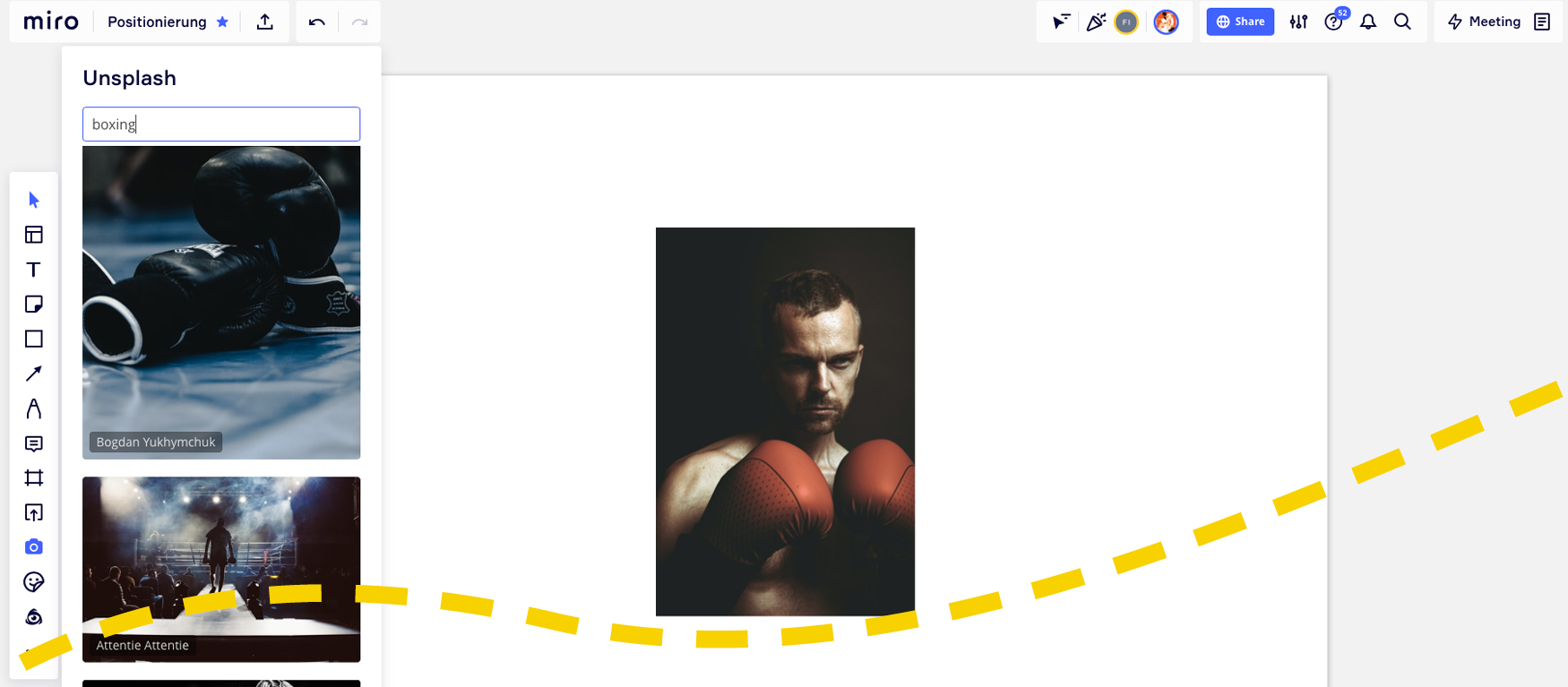This screenshot has width=1568, height=687.
Task: Select the Sticky note tool
Action: pyautogui.click(x=34, y=305)
